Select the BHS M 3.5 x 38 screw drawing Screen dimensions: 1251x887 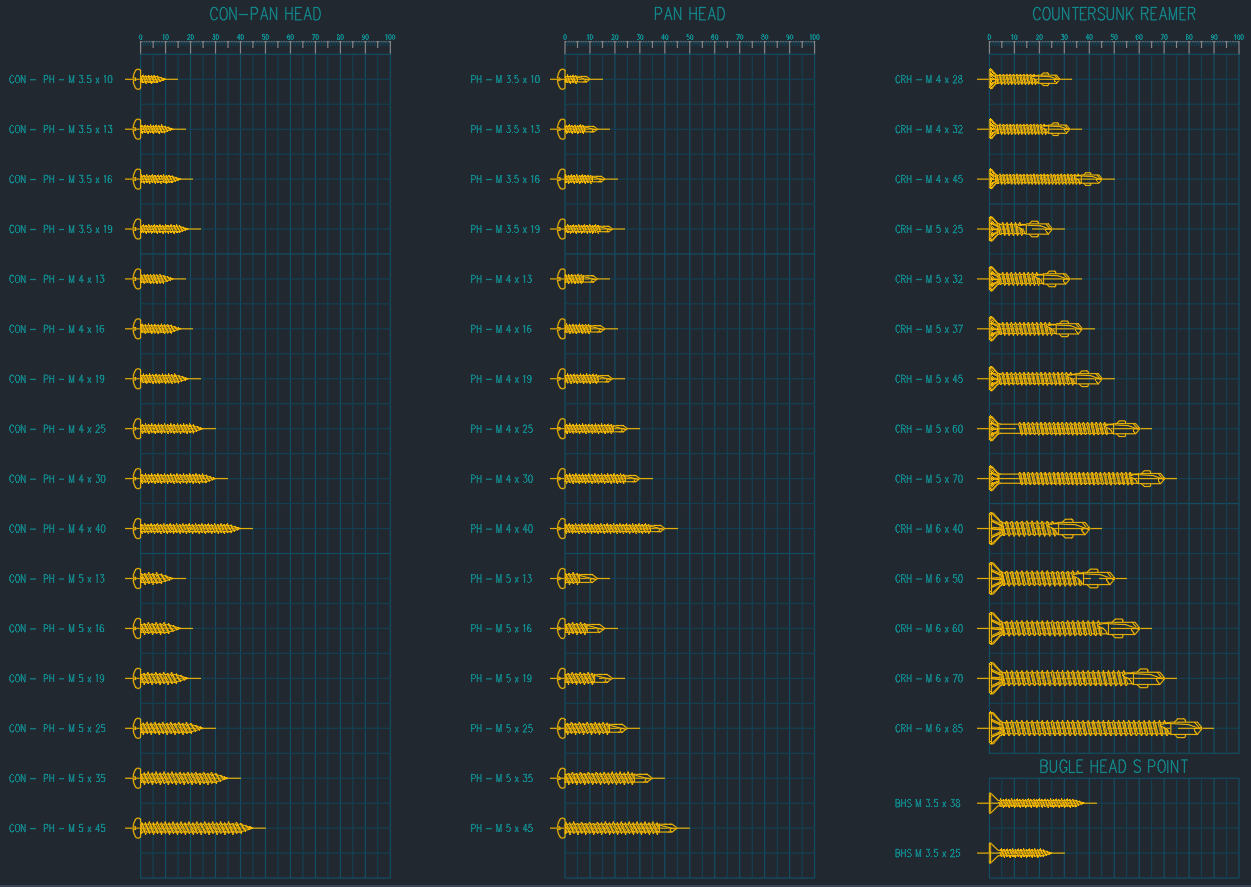1038,803
